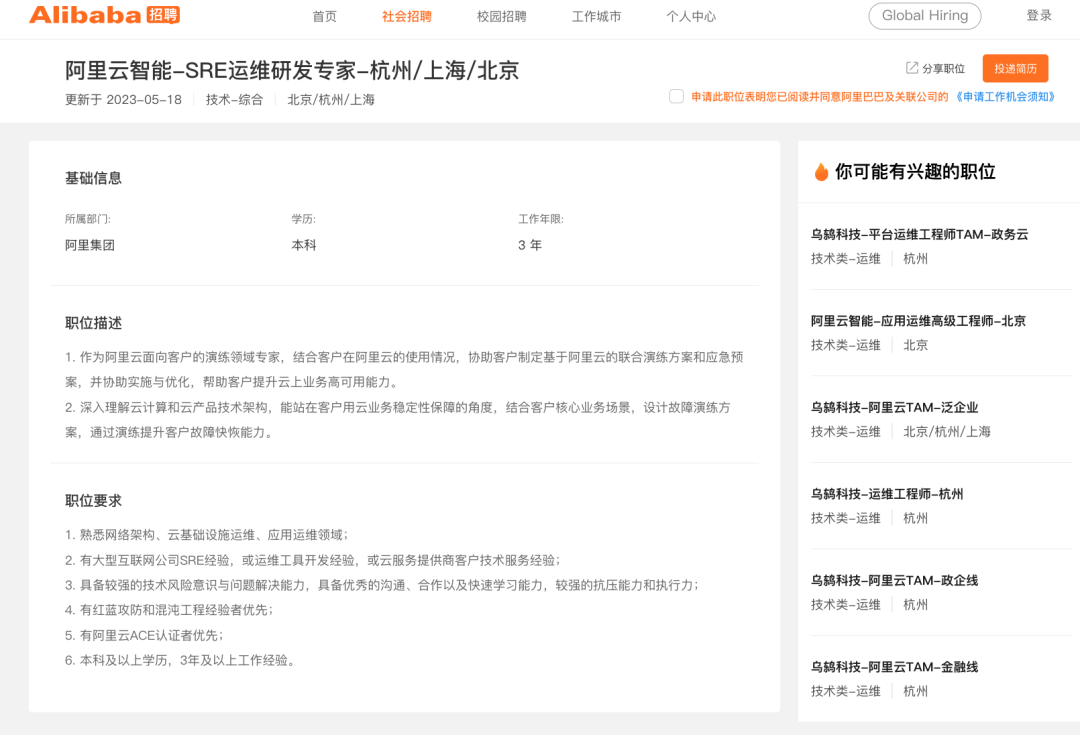1080x735 pixels.
Task: Click the flame icon next to 你可能有兴趣的职位
Action: [821, 172]
